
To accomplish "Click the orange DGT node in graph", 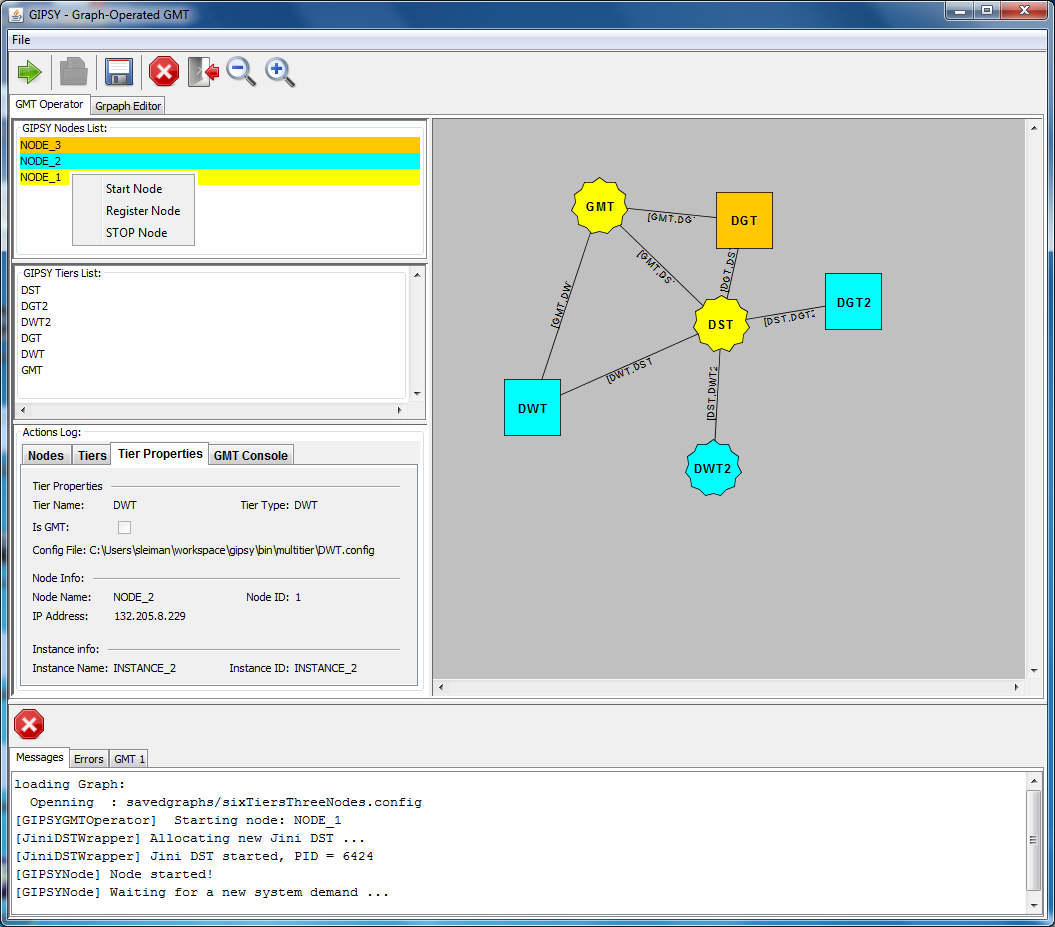I will click(744, 221).
